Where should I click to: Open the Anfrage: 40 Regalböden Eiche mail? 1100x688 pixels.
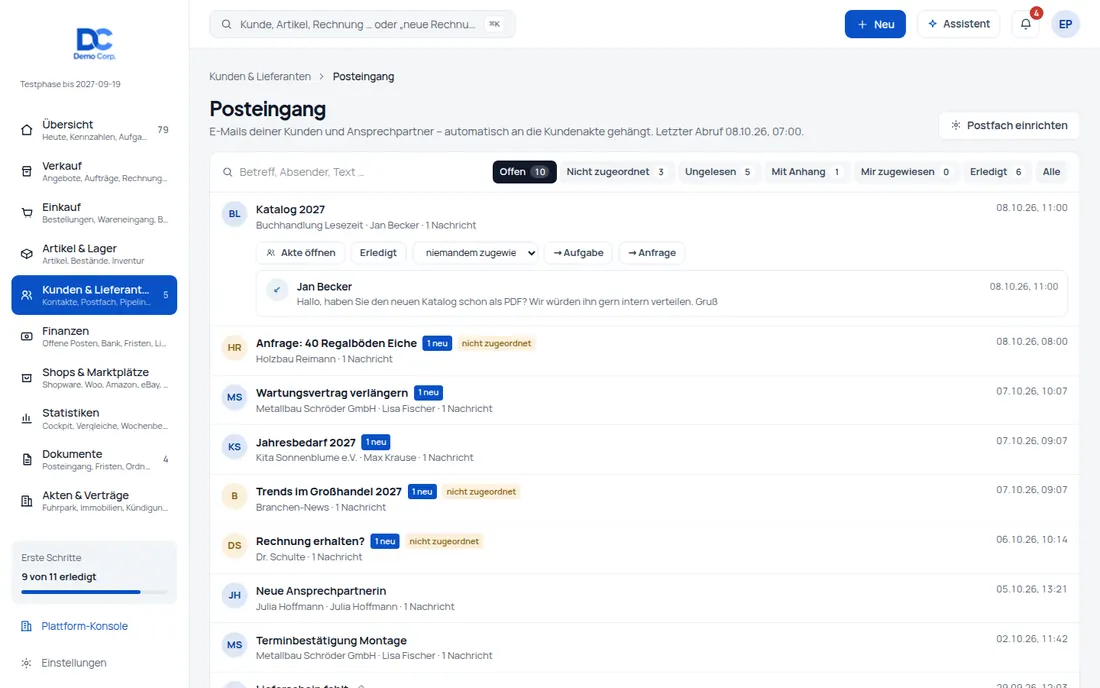pos(644,351)
